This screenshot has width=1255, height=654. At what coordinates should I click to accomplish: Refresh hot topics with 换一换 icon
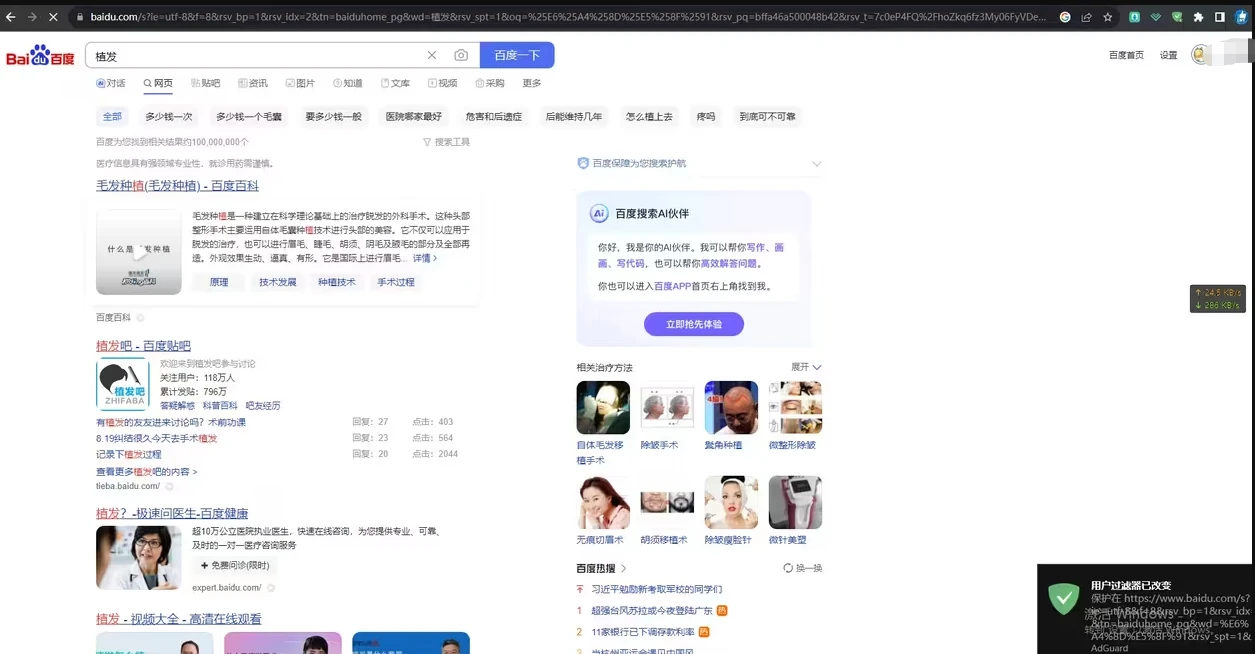803,568
